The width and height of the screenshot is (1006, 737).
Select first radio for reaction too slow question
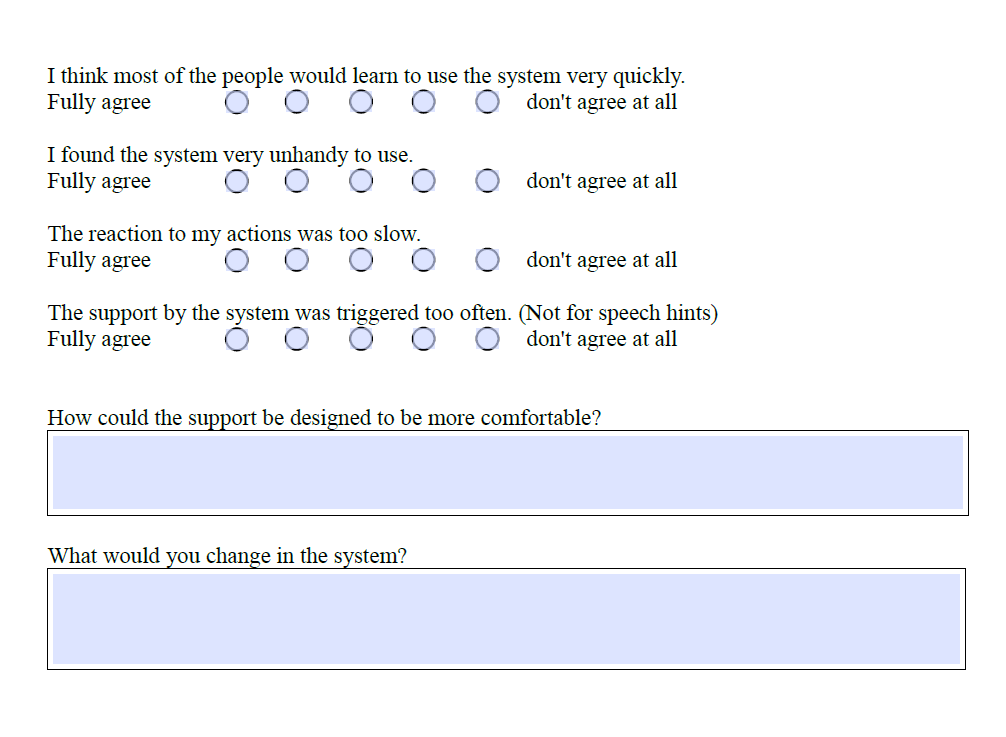point(237,260)
